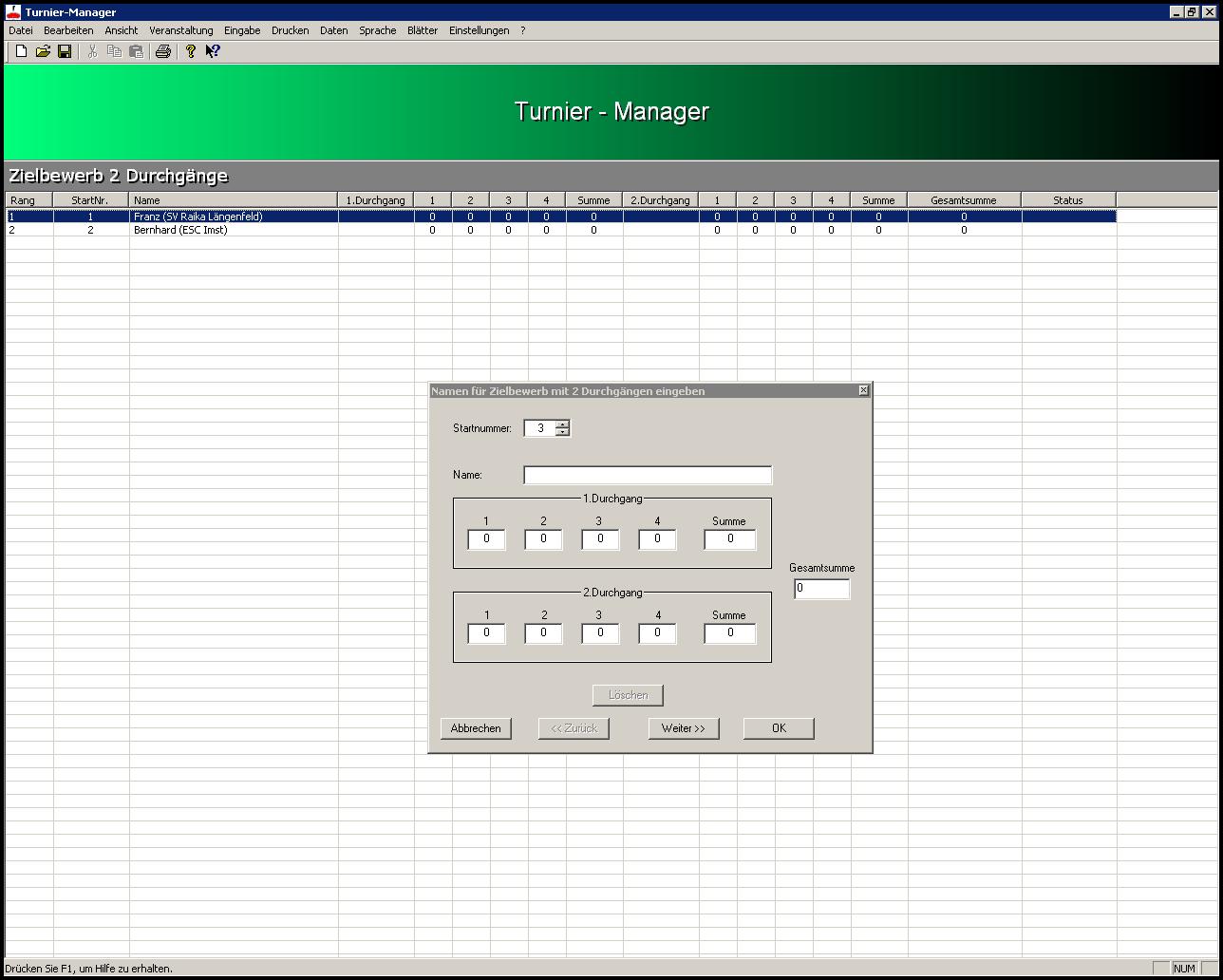Click the Turnier-Manager title bar app icon

[13, 11]
